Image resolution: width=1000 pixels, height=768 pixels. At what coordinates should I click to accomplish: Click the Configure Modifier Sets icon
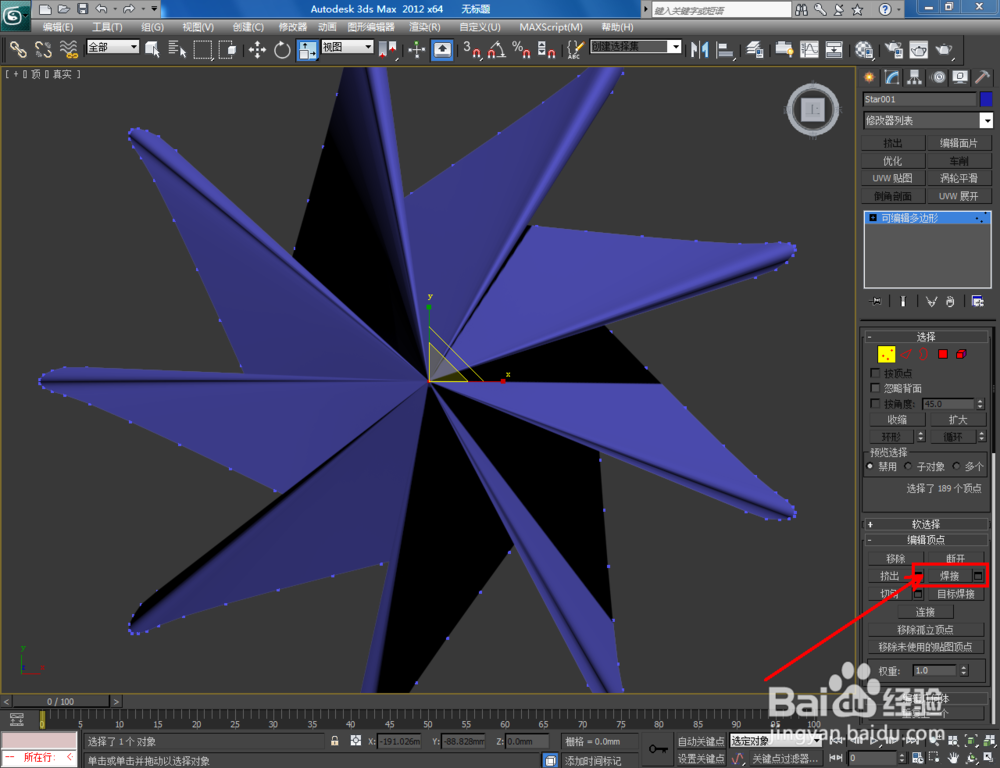click(977, 301)
